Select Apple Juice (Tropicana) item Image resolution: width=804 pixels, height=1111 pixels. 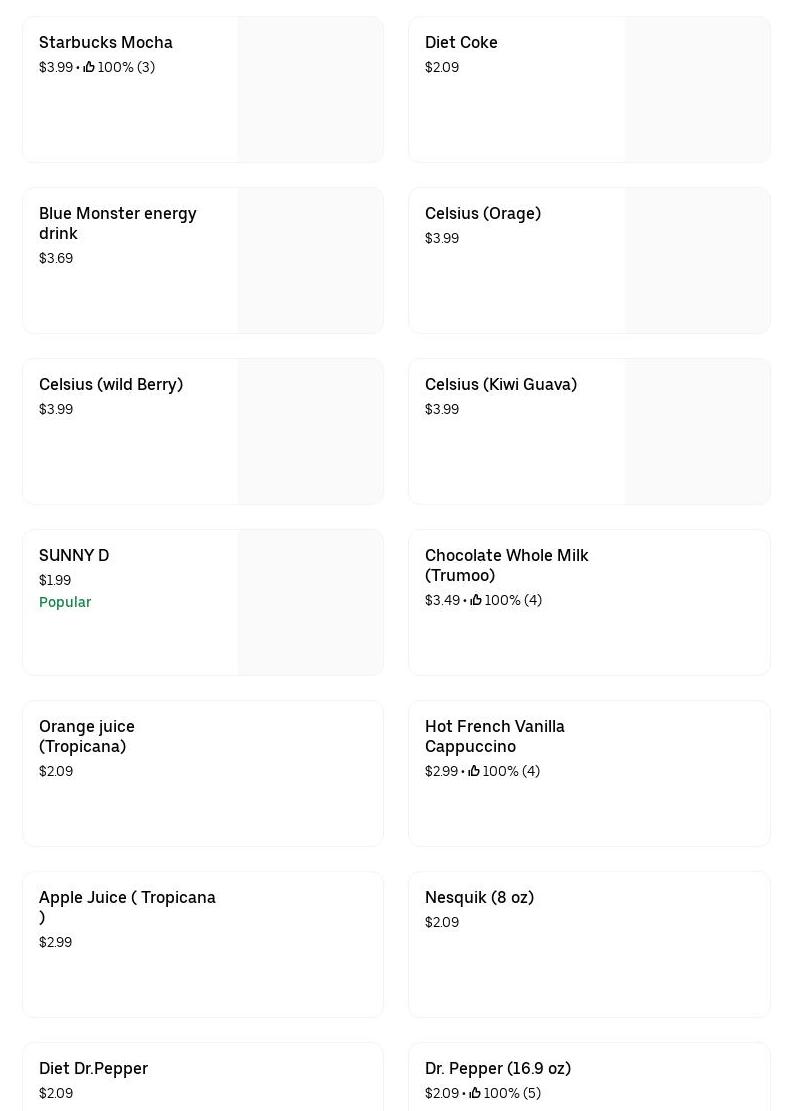coord(203,944)
